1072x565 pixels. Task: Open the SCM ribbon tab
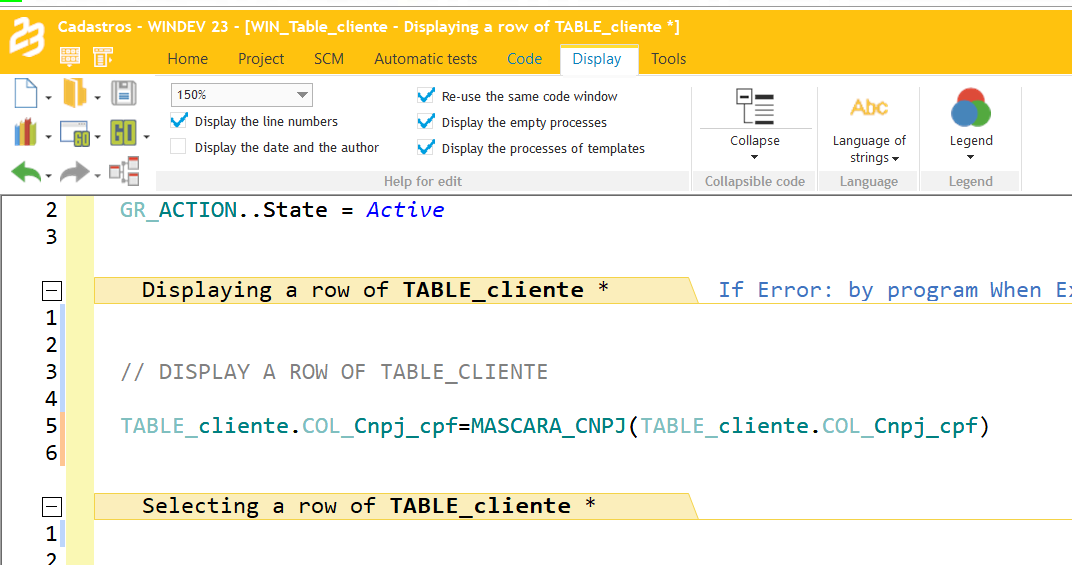[x=329, y=59]
